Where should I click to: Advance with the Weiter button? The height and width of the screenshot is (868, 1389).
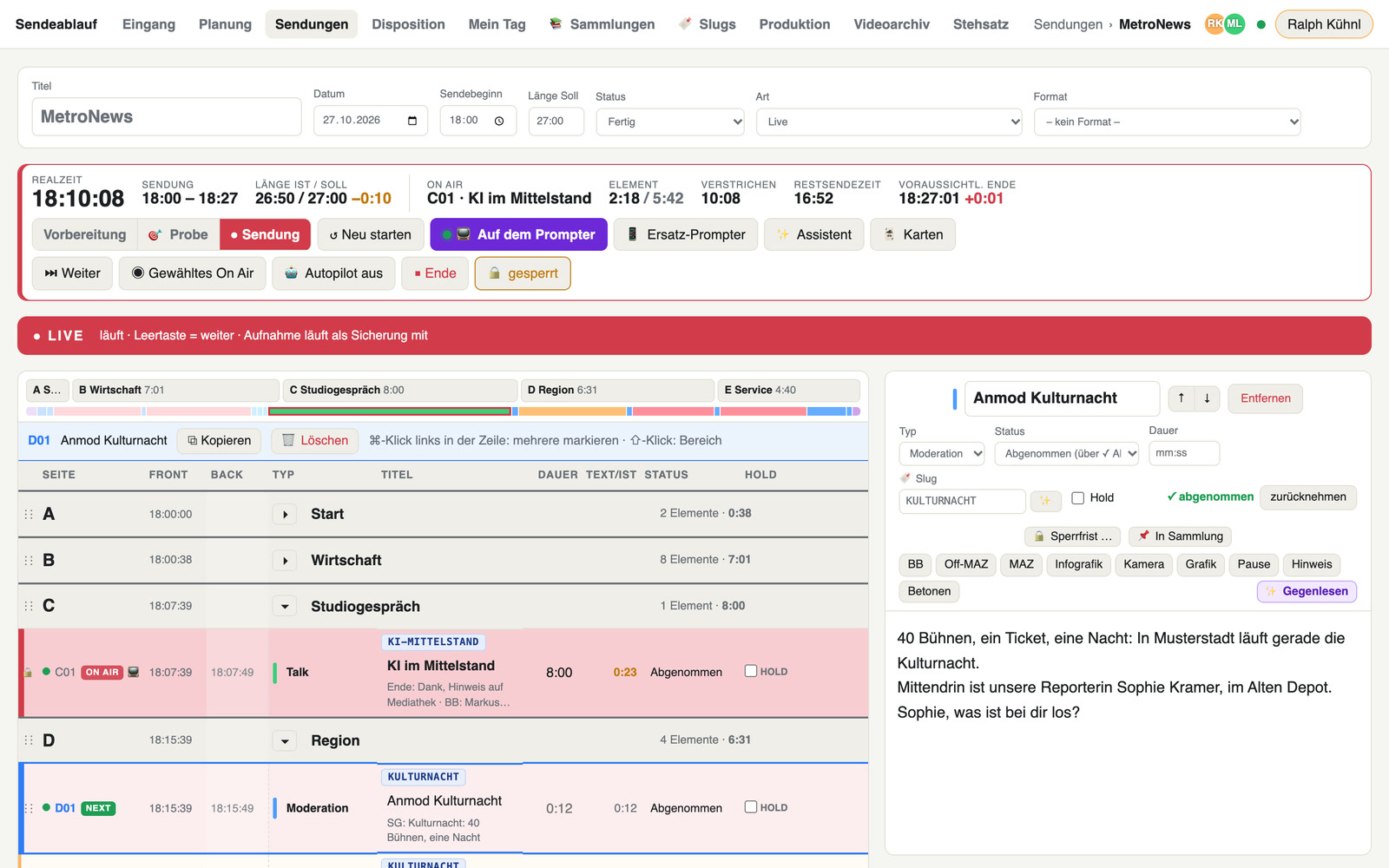[73, 273]
